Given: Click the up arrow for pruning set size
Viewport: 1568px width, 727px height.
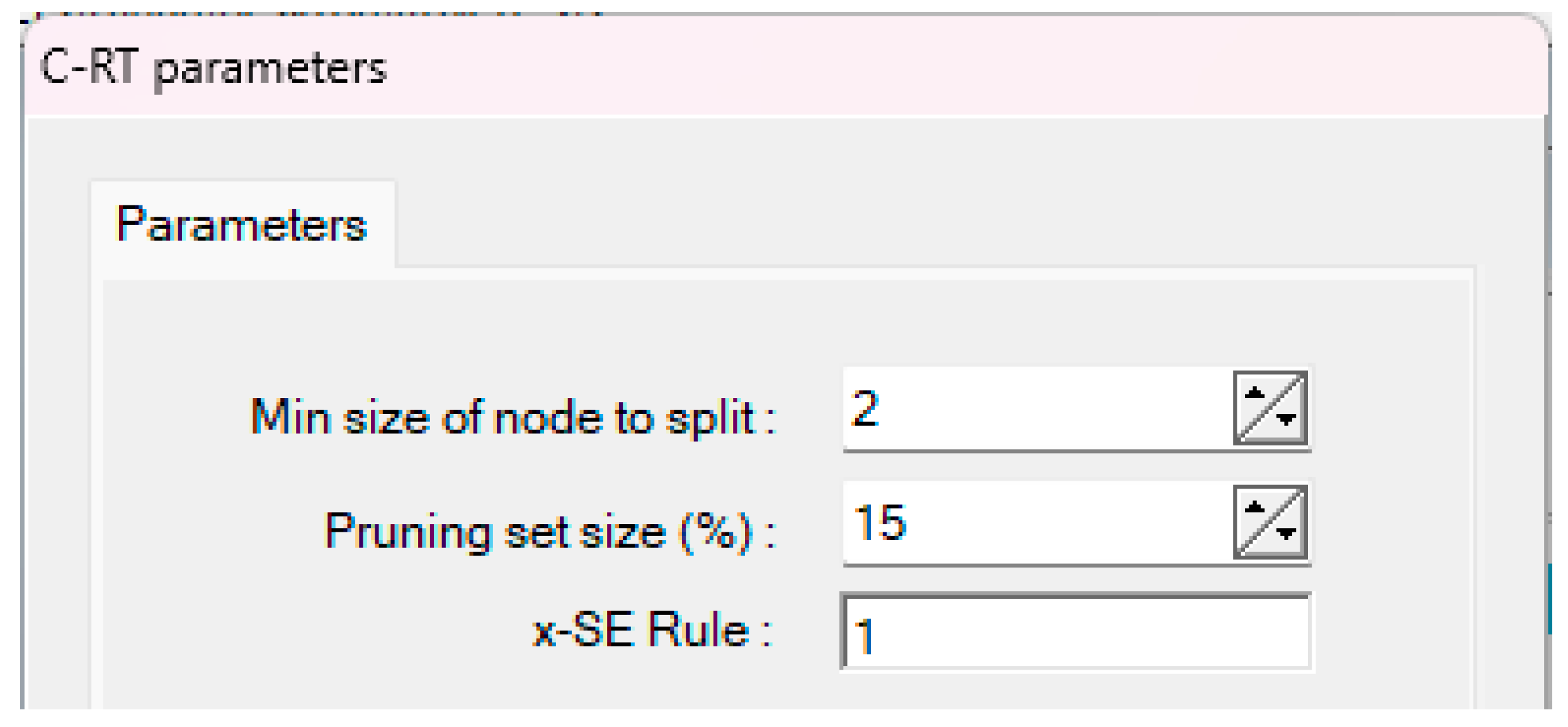Looking at the screenshot, I should click(1254, 508).
